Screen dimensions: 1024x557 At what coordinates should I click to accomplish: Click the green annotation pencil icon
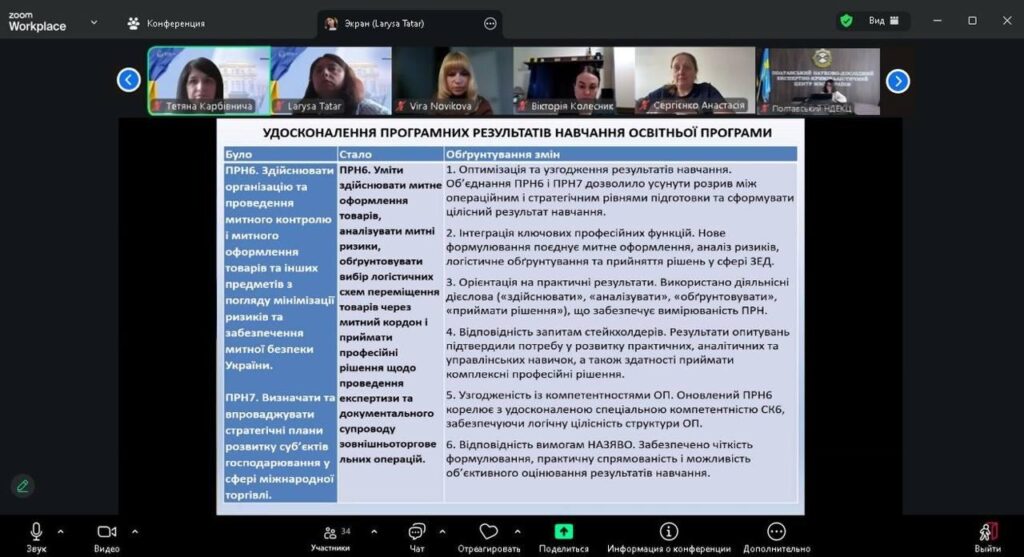pyautogui.click(x=22, y=486)
